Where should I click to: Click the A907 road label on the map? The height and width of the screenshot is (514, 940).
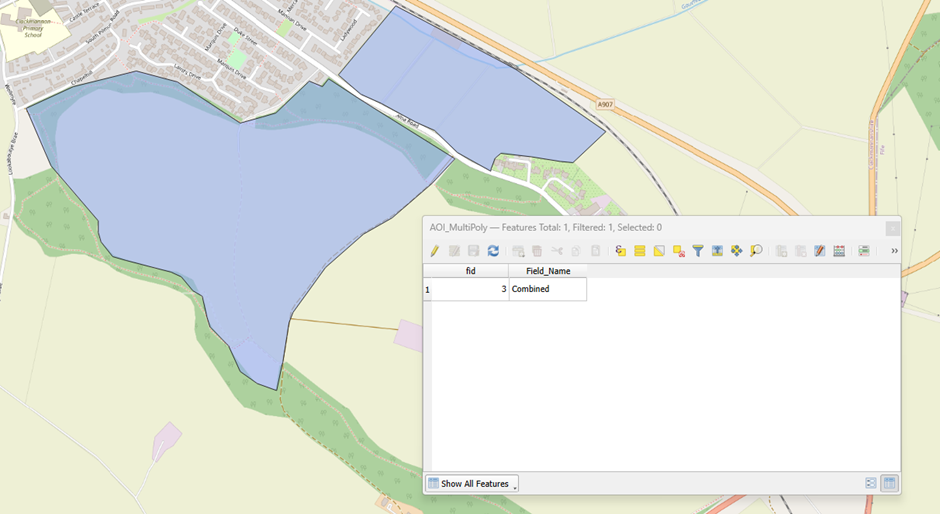click(x=605, y=104)
